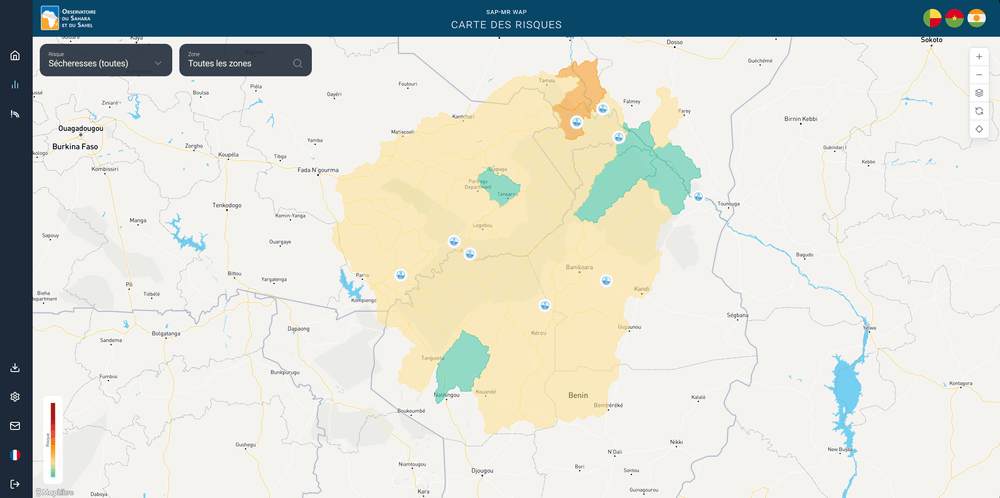Select station marker near Tounouga
The height and width of the screenshot is (498, 1000).
pyautogui.click(x=698, y=196)
